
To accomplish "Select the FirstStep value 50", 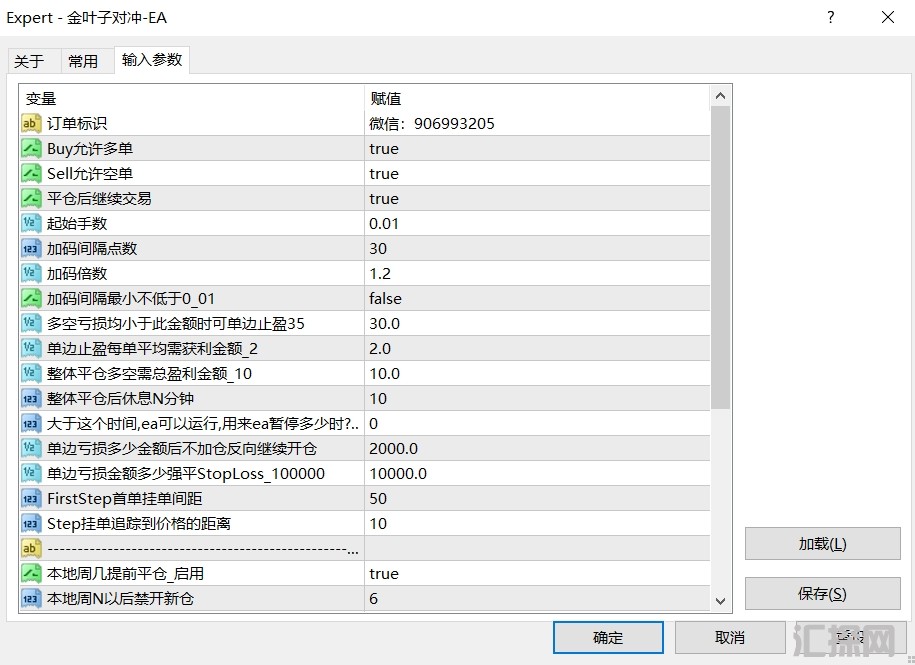I will (537, 499).
